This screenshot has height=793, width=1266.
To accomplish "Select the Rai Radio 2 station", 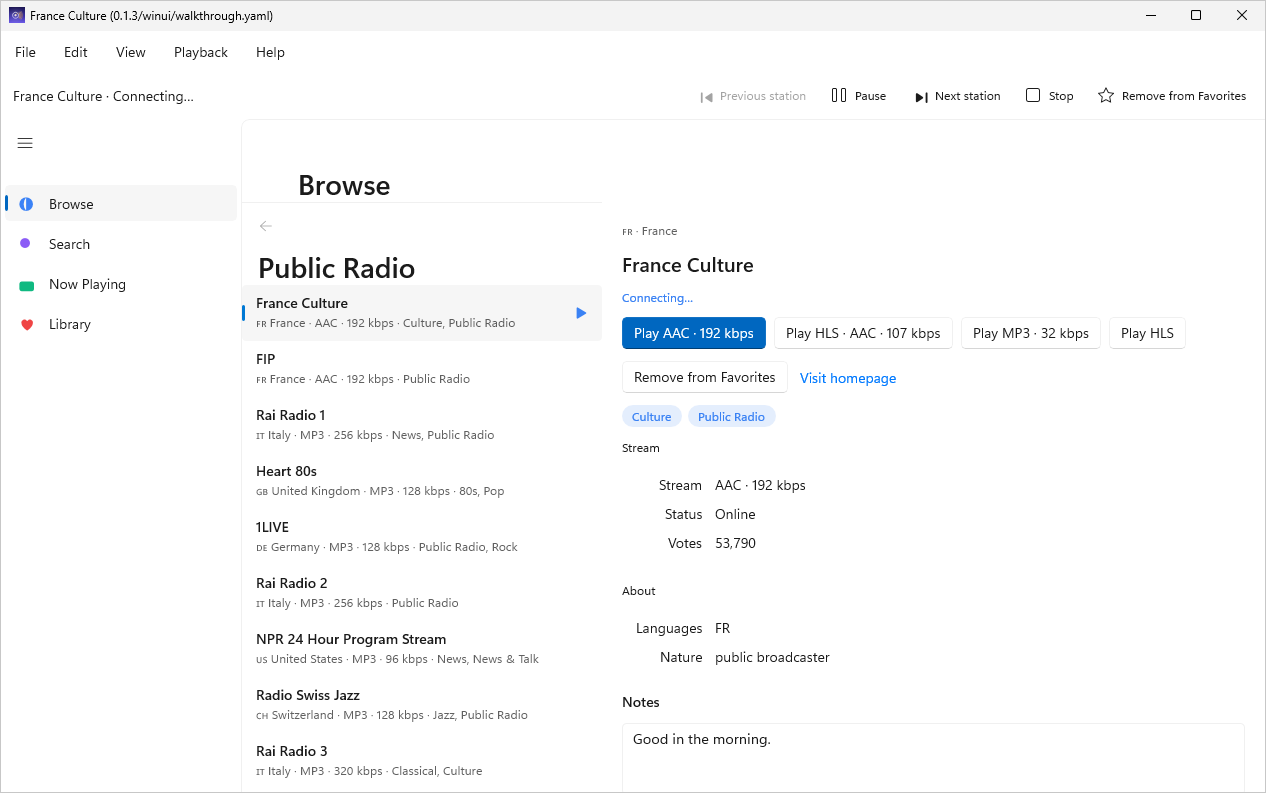I will [422, 593].
